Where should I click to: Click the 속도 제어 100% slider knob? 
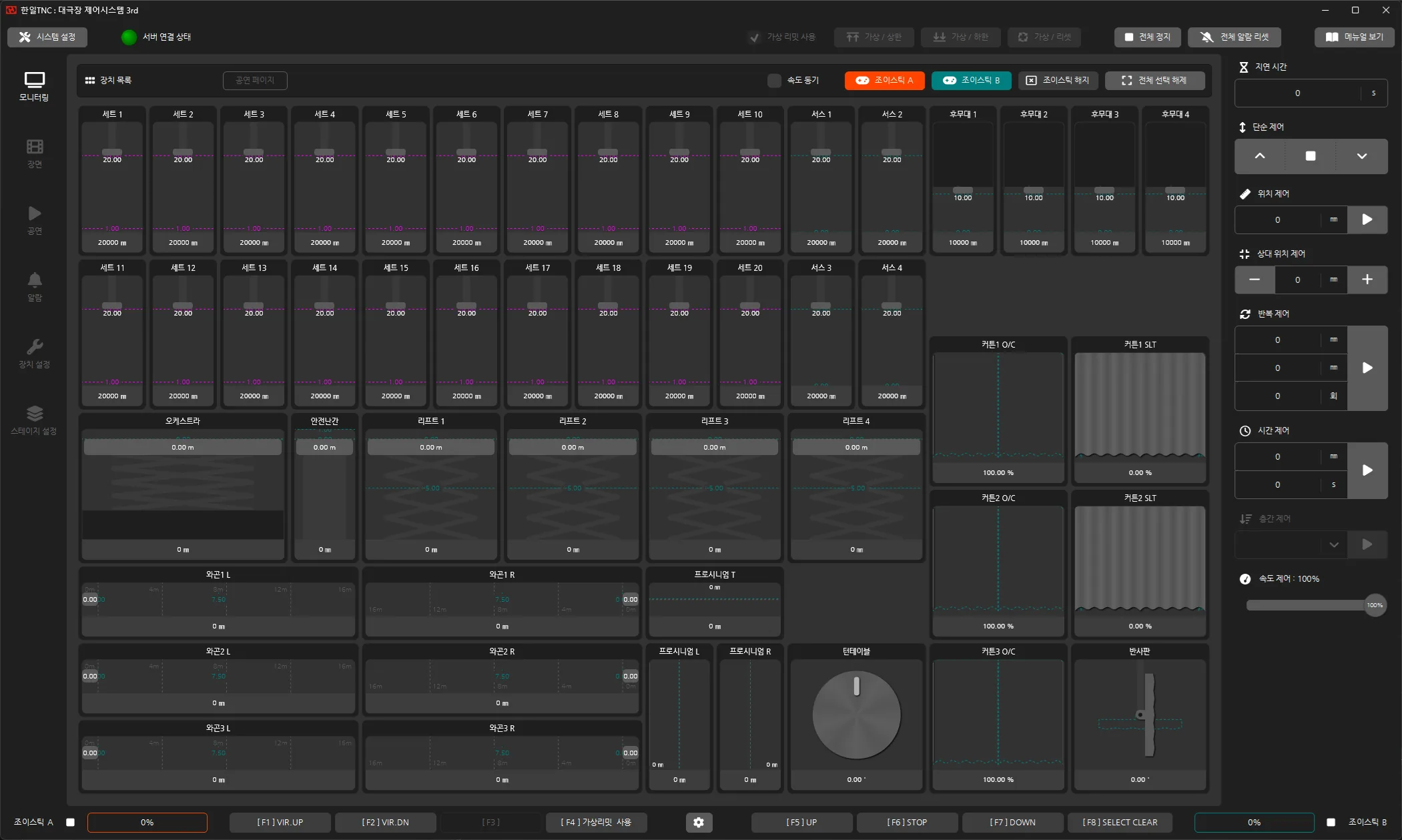(x=1375, y=605)
